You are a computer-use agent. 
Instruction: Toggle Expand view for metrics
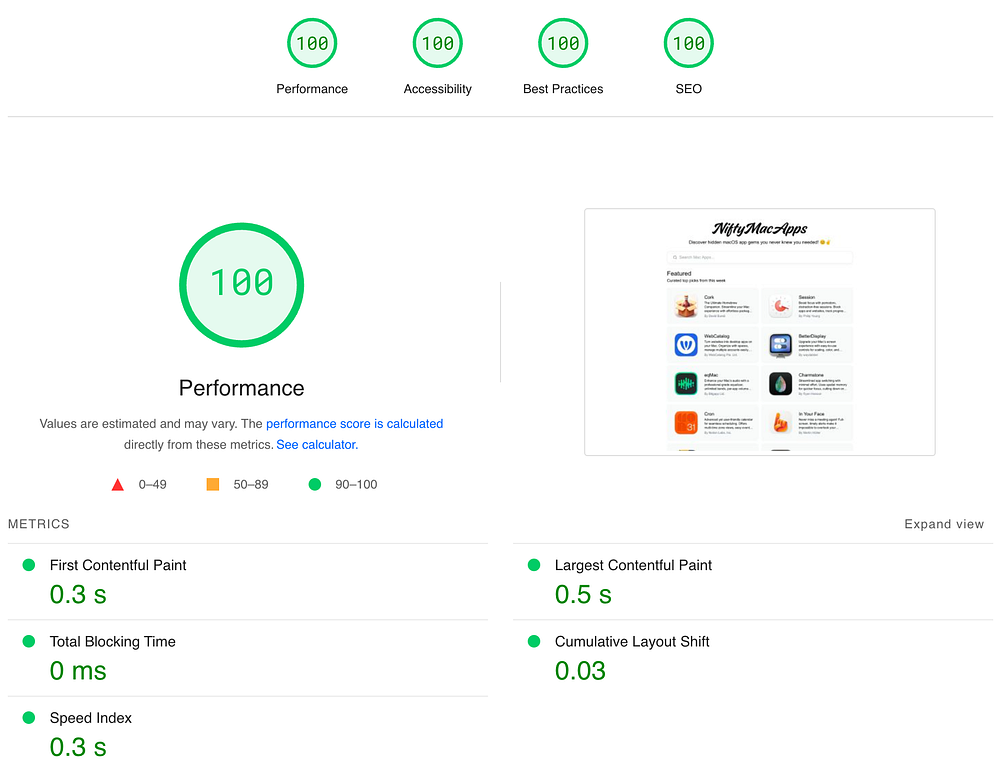tap(944, 524)
